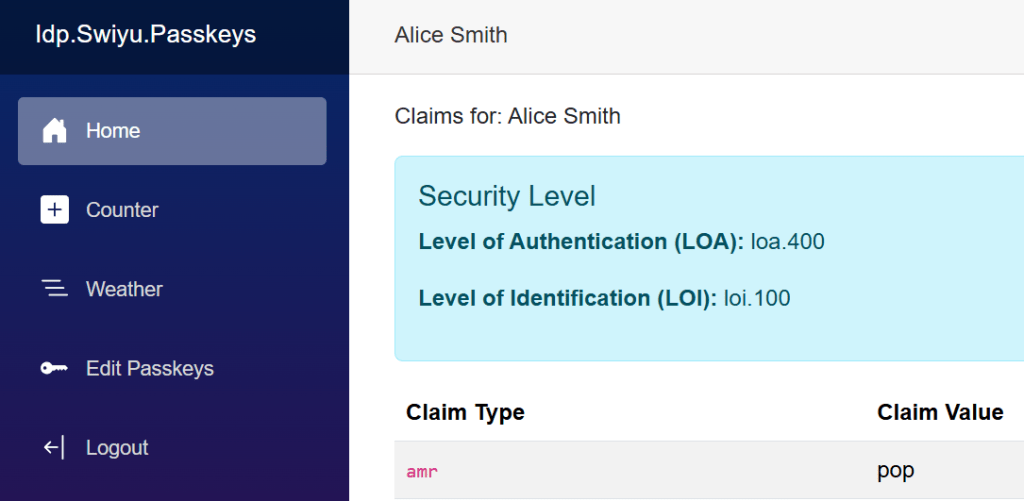This screenshot has width=1024, height=501.
Task: Click the Idp.Swiyu.Passkeys brand title
Action: tap(146, 35)
